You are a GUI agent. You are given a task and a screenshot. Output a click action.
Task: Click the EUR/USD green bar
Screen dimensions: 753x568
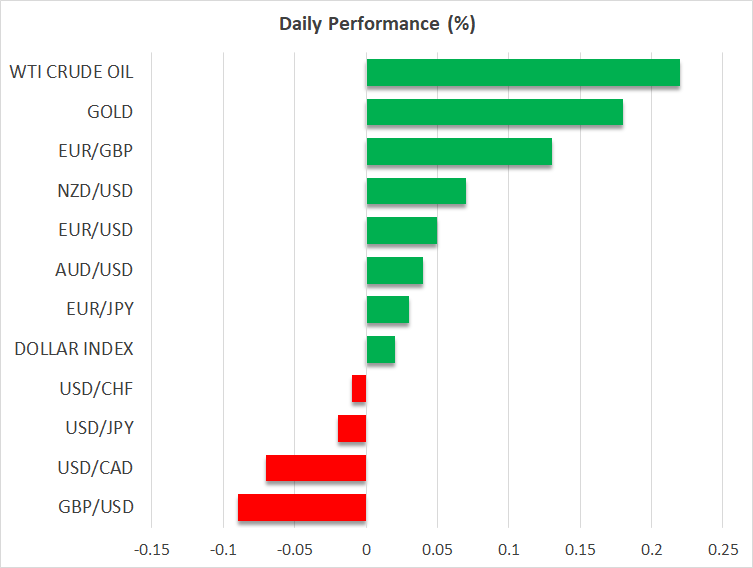click(402, 230)
